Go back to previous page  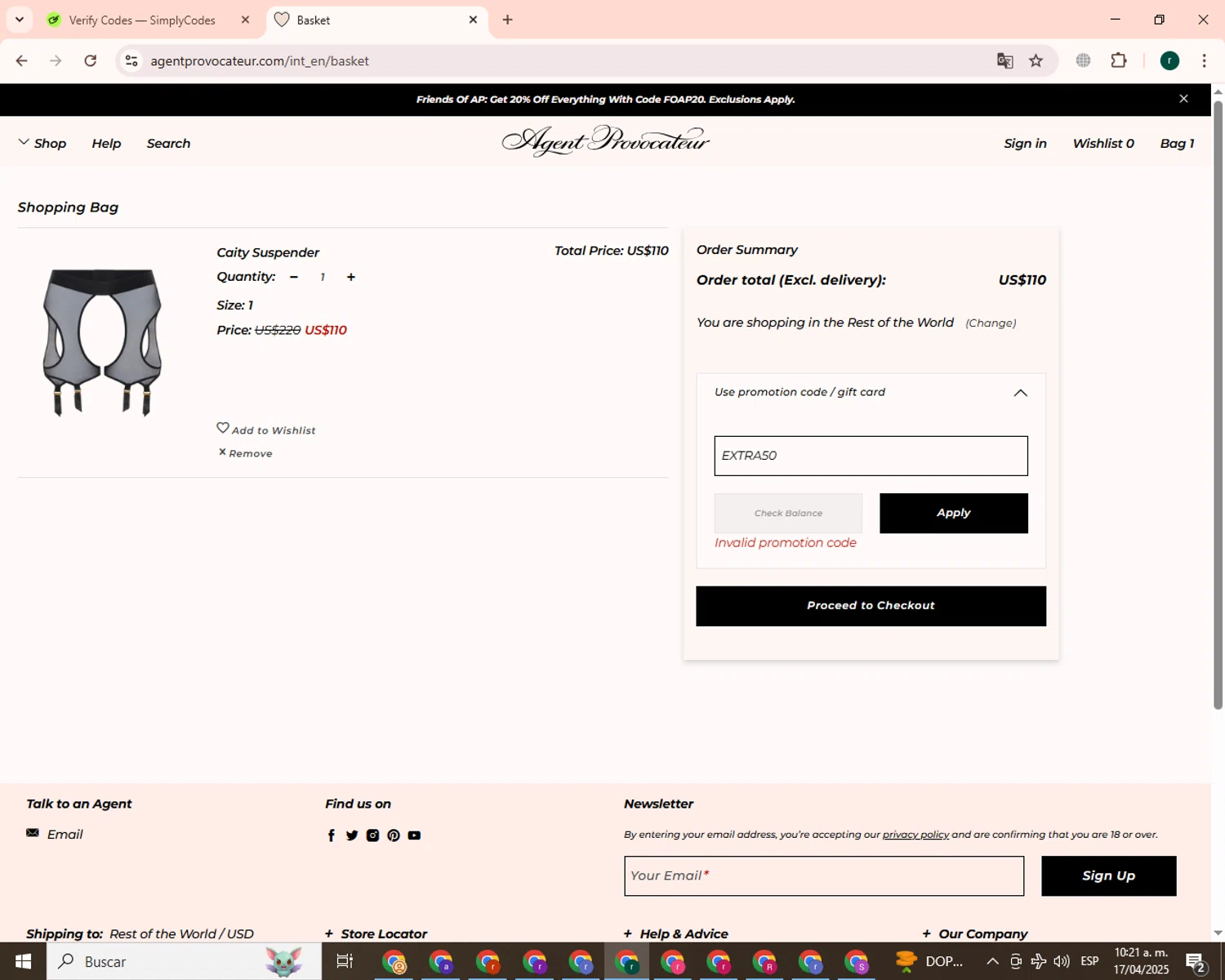click(22, 60)
